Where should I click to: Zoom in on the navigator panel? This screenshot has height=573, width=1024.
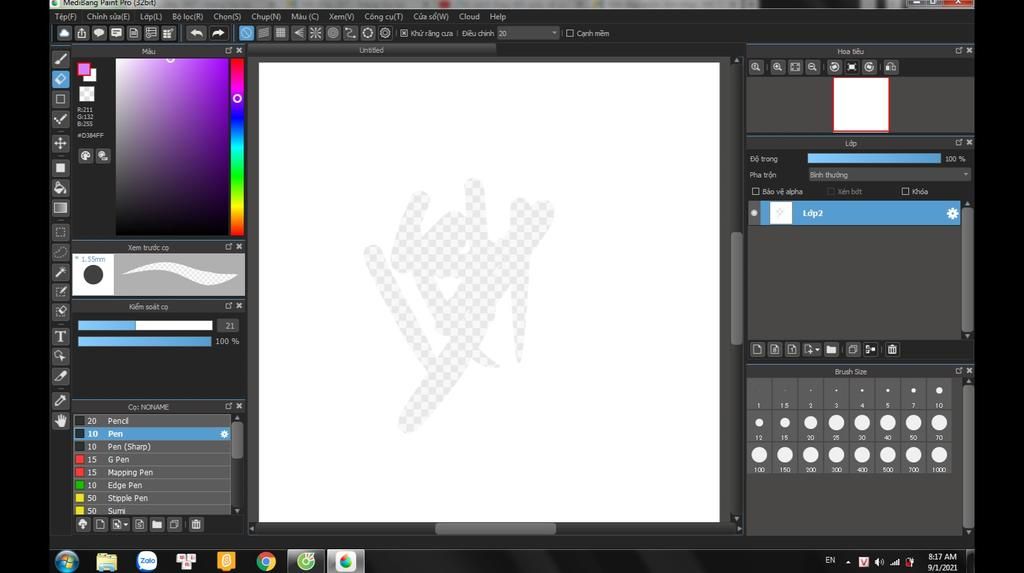click(x=777, y=67)
